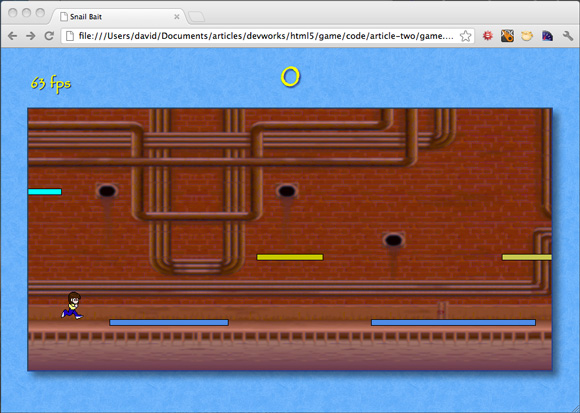This screenshot has height=413, width=580.
Task: Click the long blue platform on the right
Action: click(453, 322)
